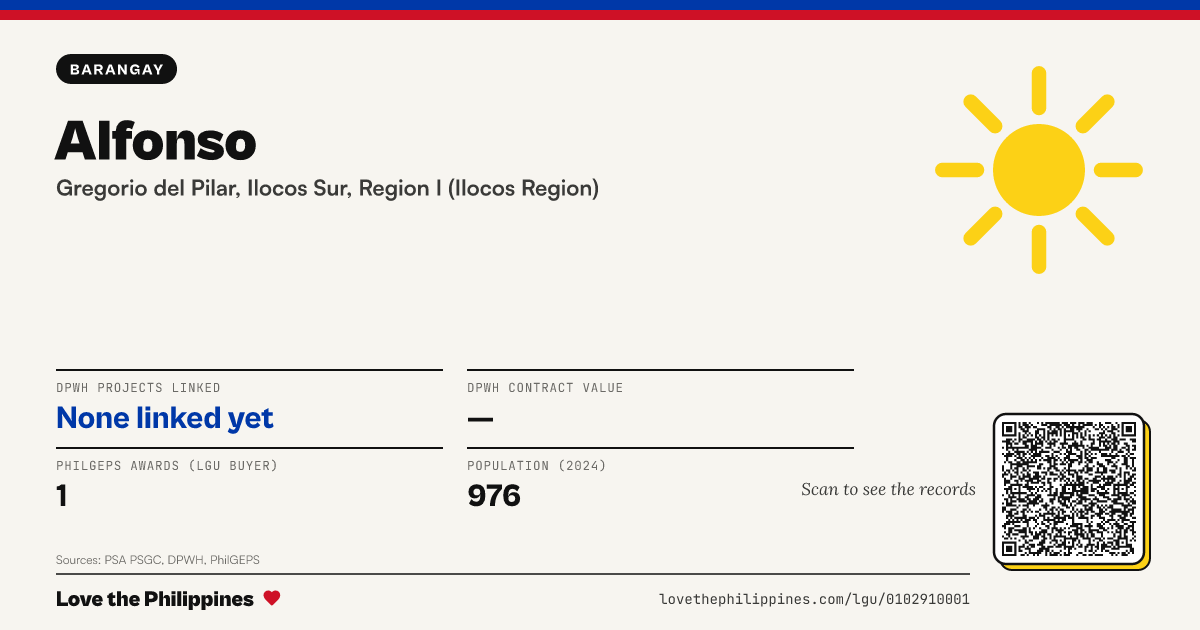Click the Sources: PSA PSGC, DPWH, PhilGEPS line
The image size is (1200, 630).
(158, 560)
